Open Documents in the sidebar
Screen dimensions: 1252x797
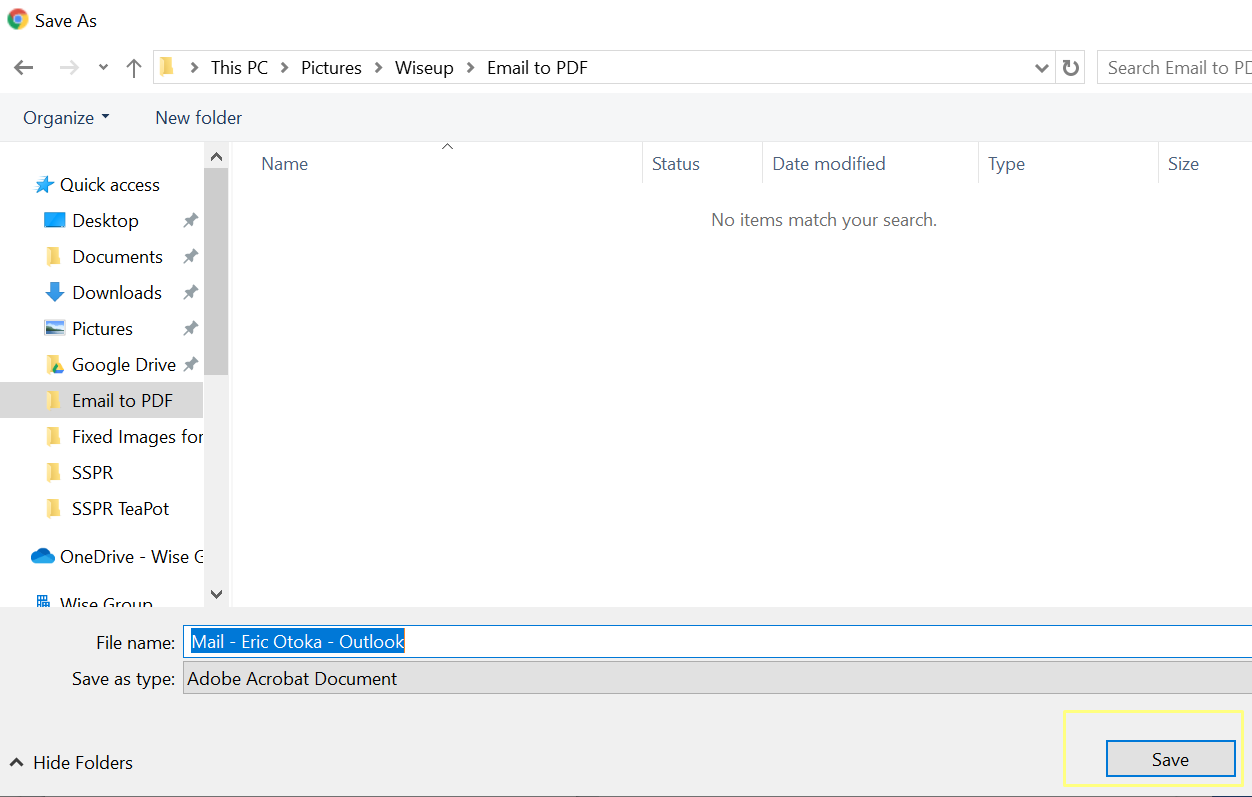(x=117, y=256)
